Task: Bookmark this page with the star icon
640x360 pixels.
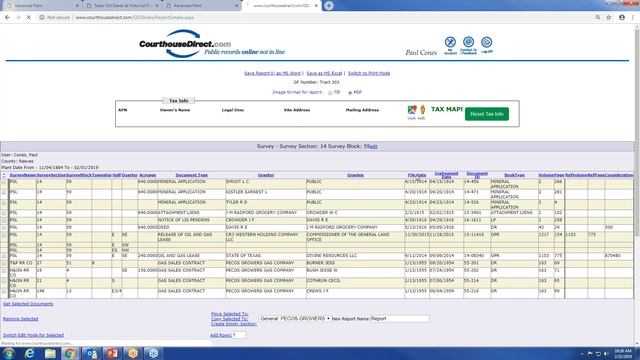Action: (609, 18)
